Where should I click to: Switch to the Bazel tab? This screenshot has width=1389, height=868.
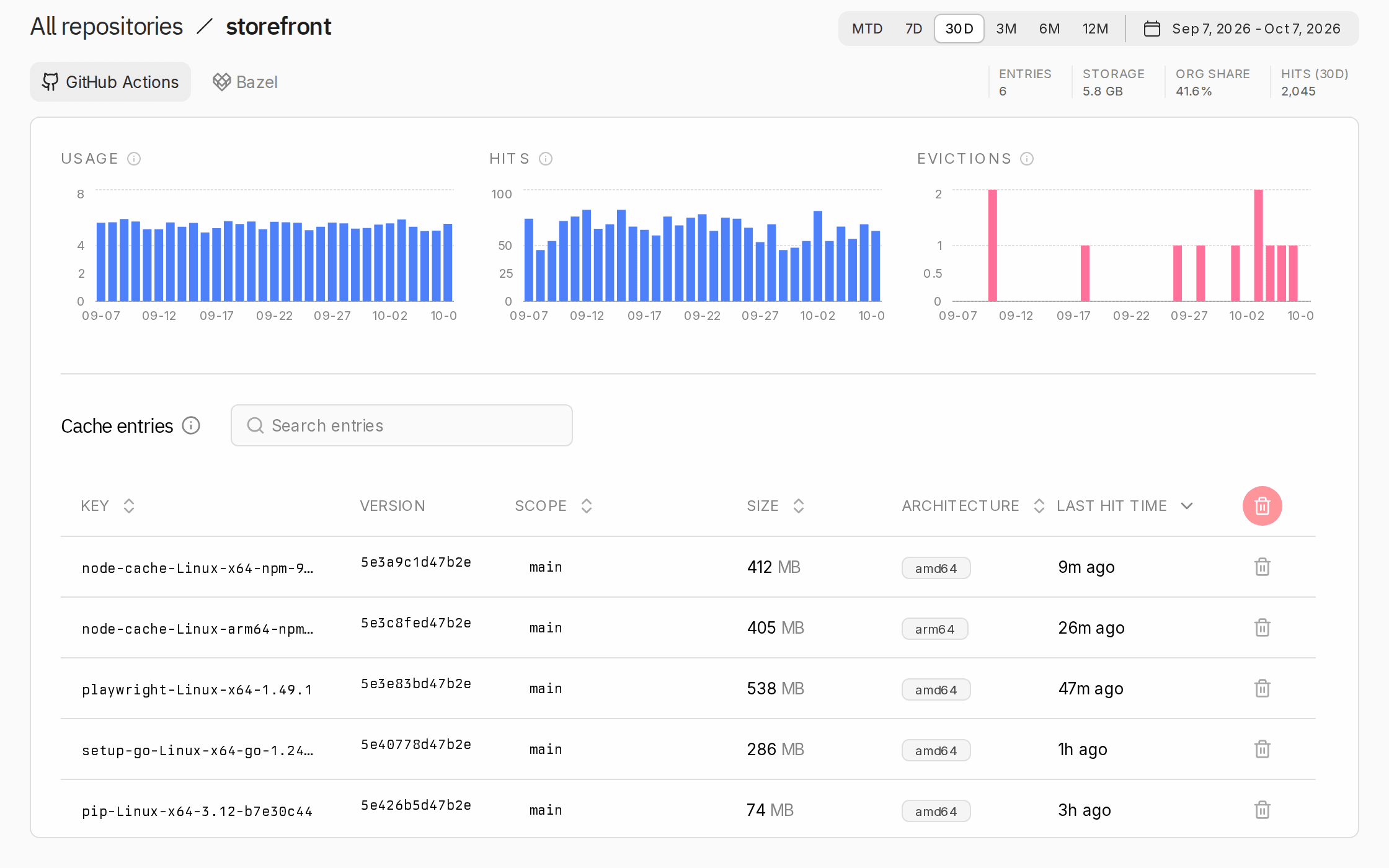click(245, 82)
